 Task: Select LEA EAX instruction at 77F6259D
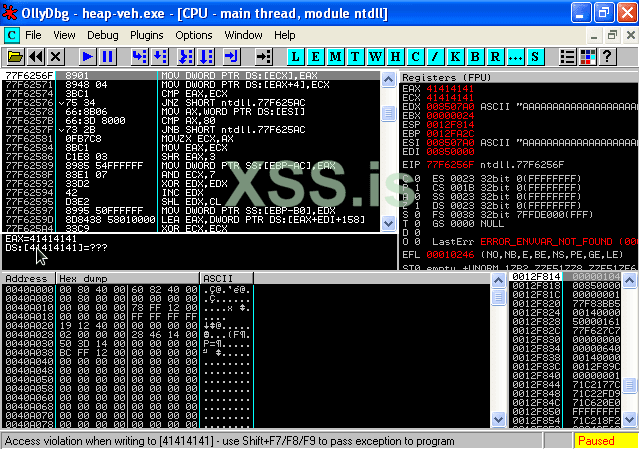(x=192, y=219)
